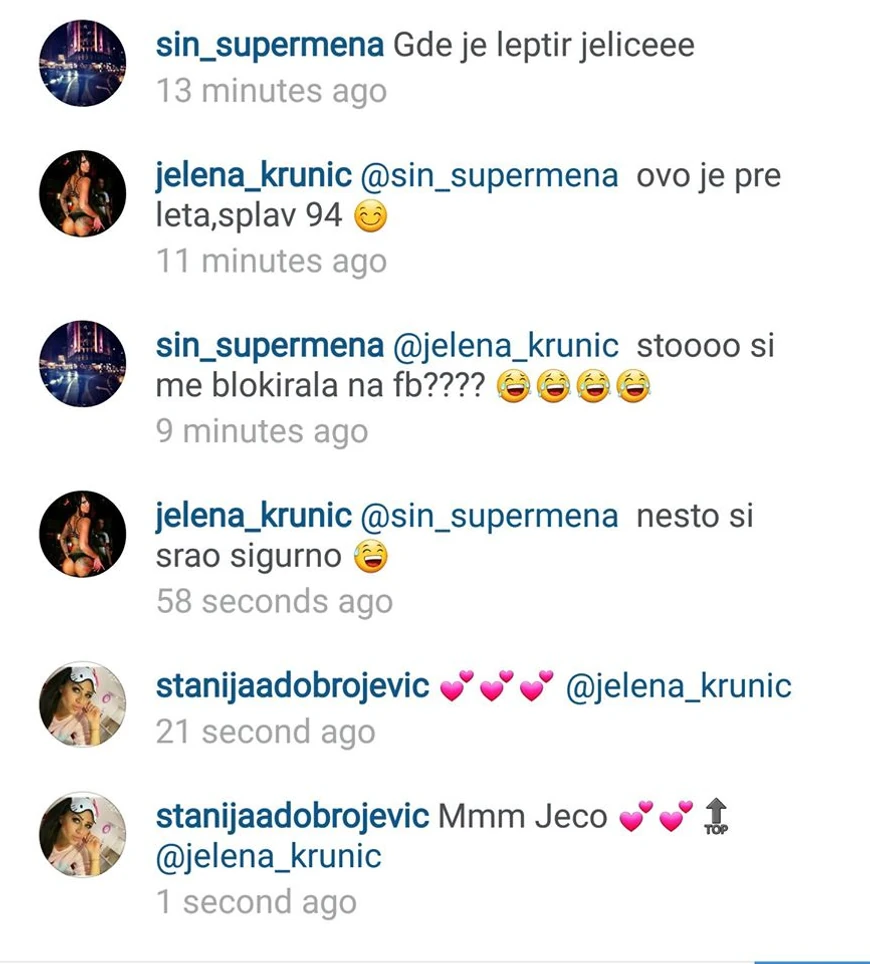
Task: Select sin_supermena's avatar beside "blokirala na fb" comment
Action: click(82, 364)
